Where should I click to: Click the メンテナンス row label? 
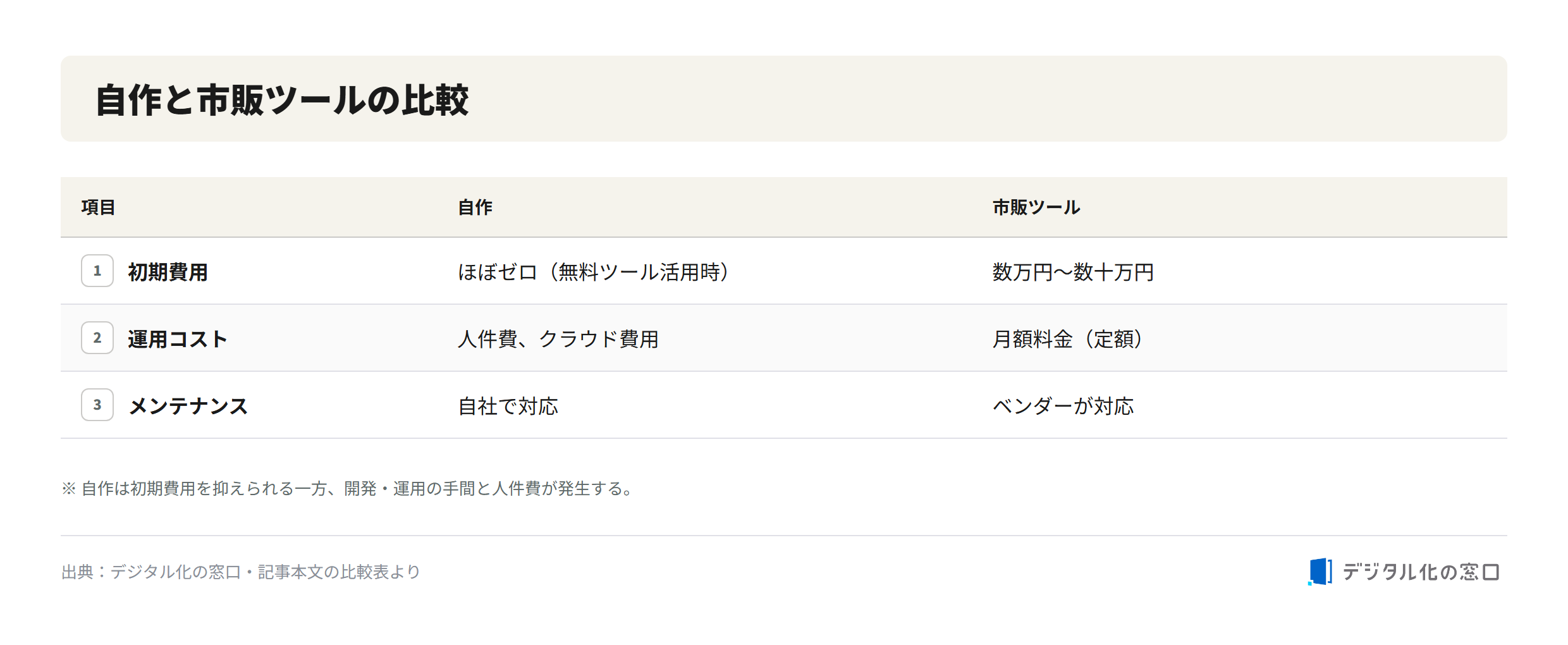click(188, 406)
